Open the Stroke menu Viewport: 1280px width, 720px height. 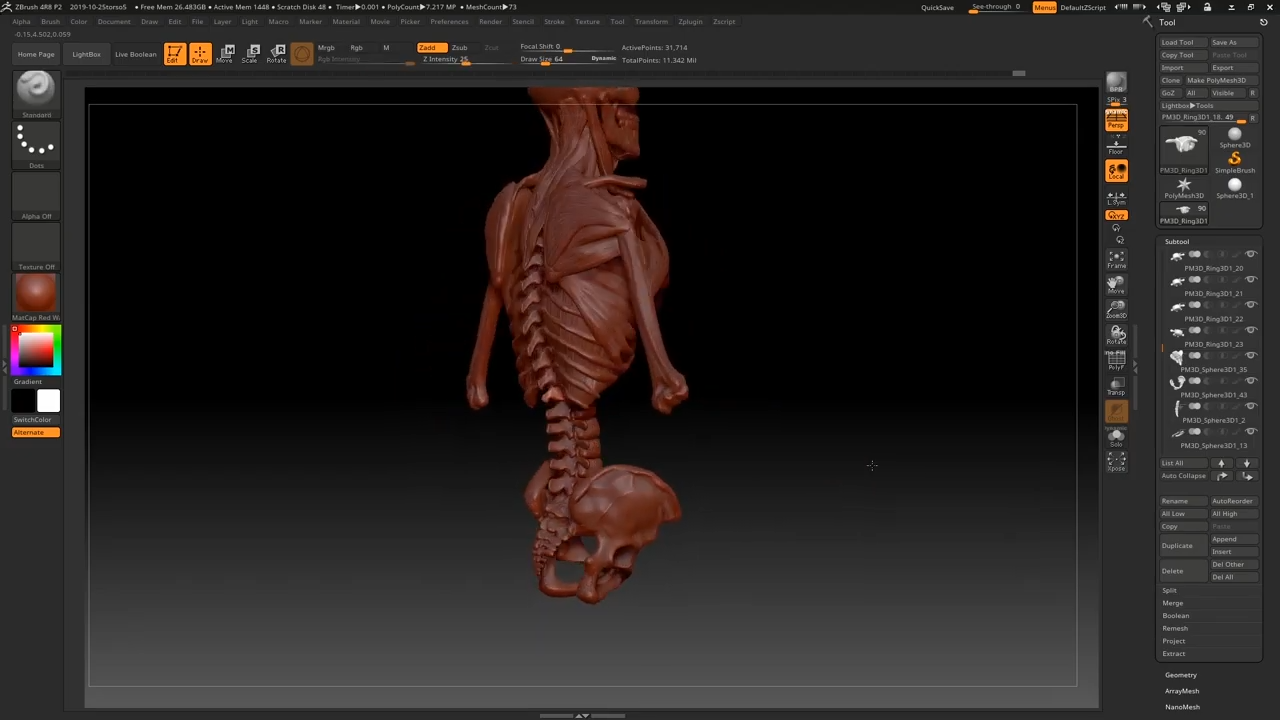point(554,21)
